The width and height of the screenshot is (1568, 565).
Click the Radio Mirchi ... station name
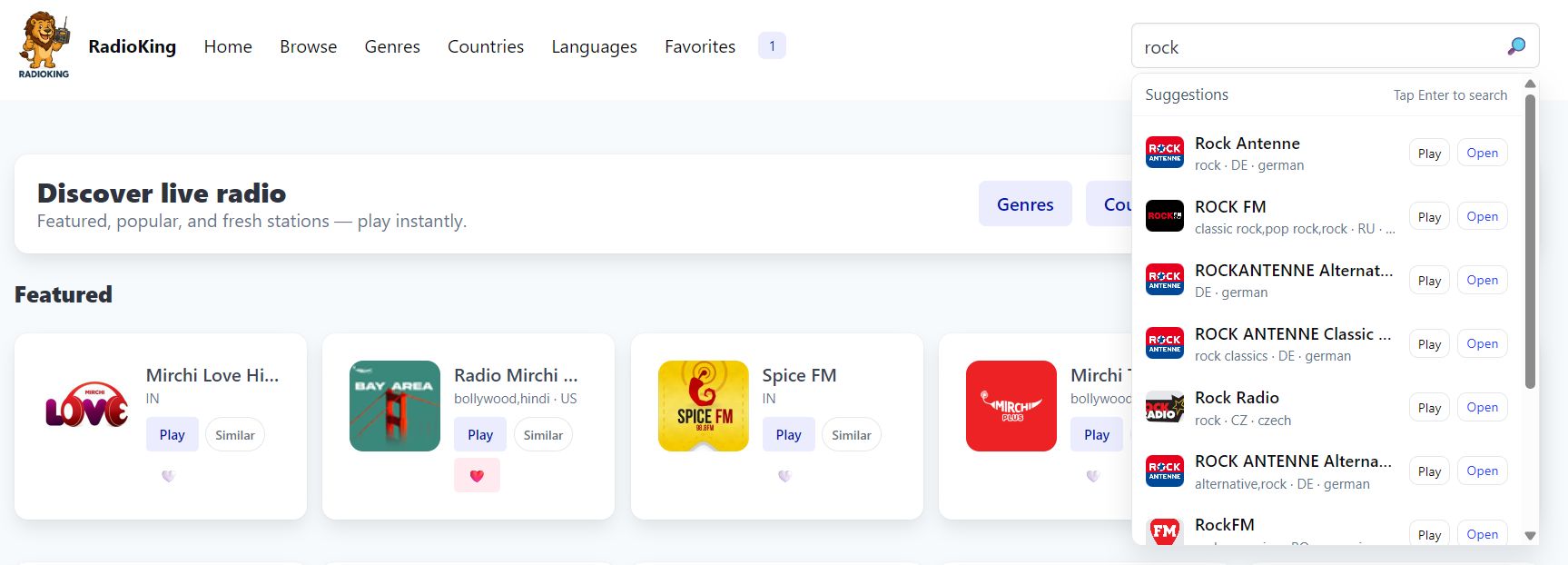(516, 375)
